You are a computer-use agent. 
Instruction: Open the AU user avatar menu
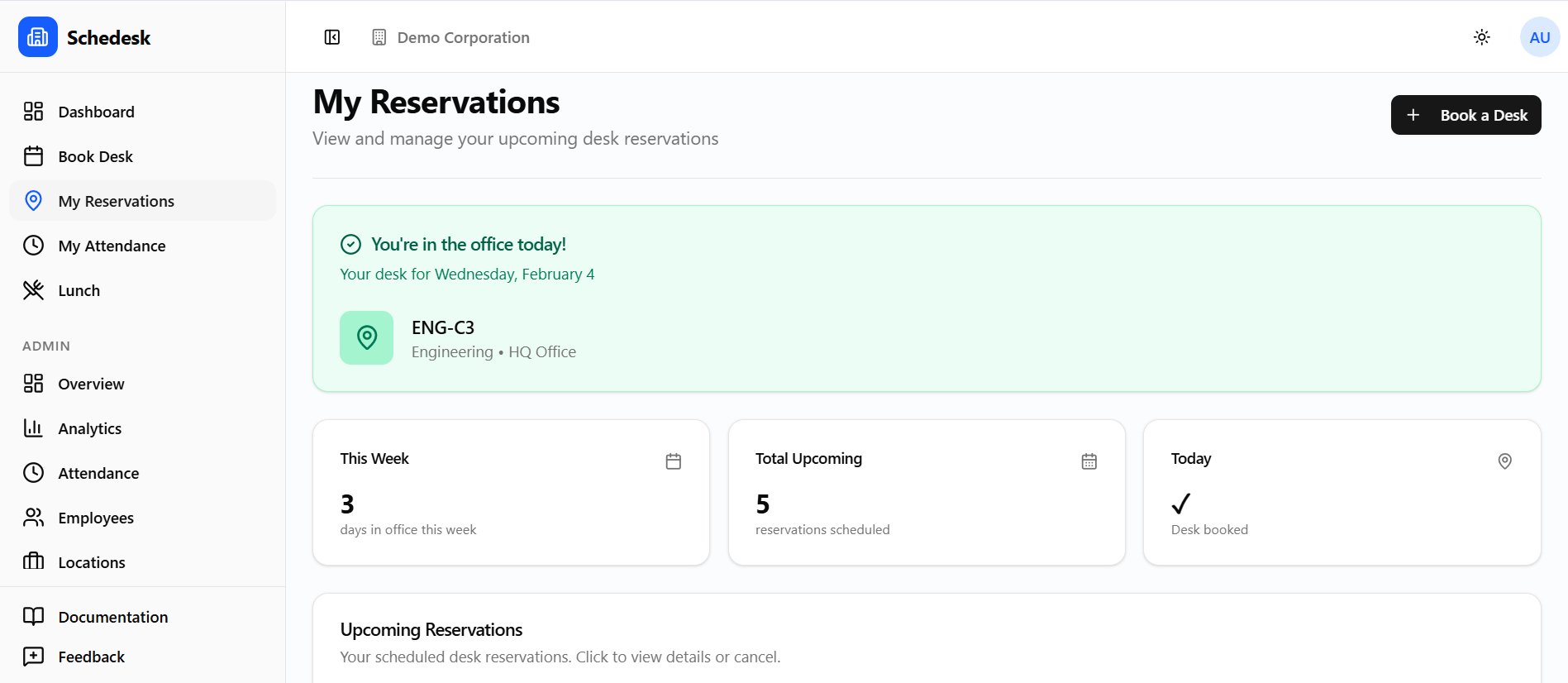click(x=1539, y=36)
